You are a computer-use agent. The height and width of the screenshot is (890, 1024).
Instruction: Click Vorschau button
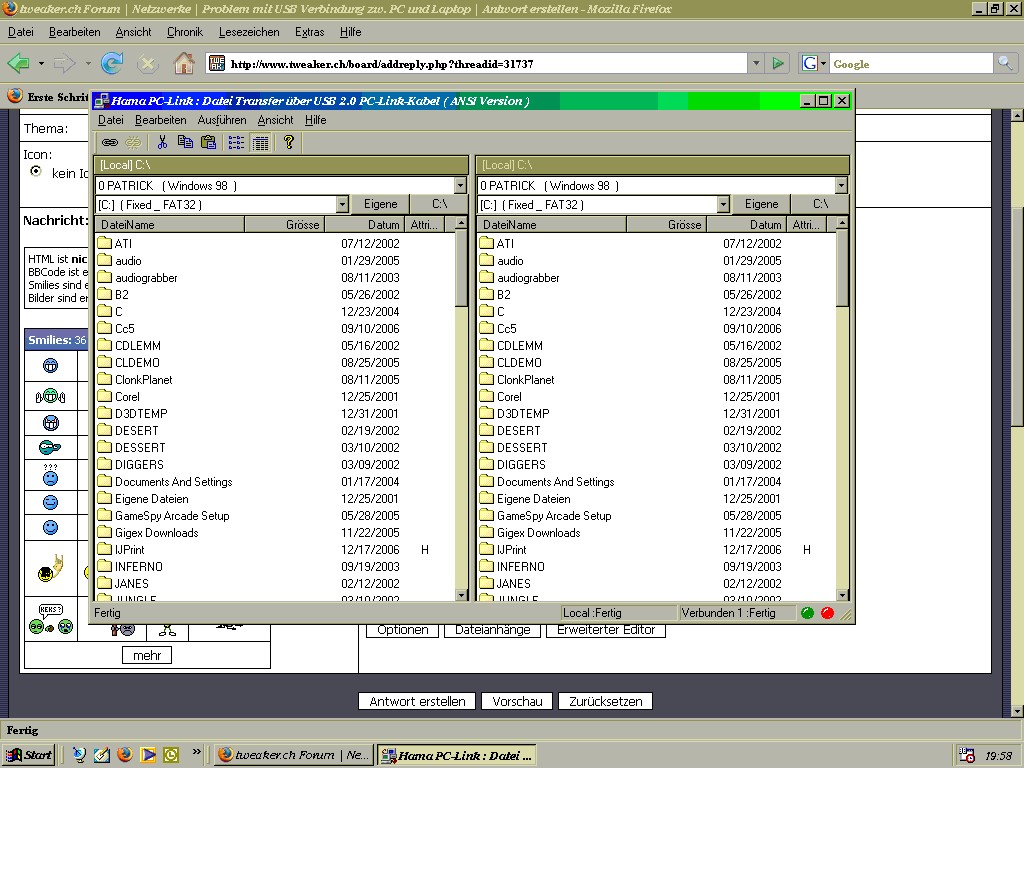517,701
